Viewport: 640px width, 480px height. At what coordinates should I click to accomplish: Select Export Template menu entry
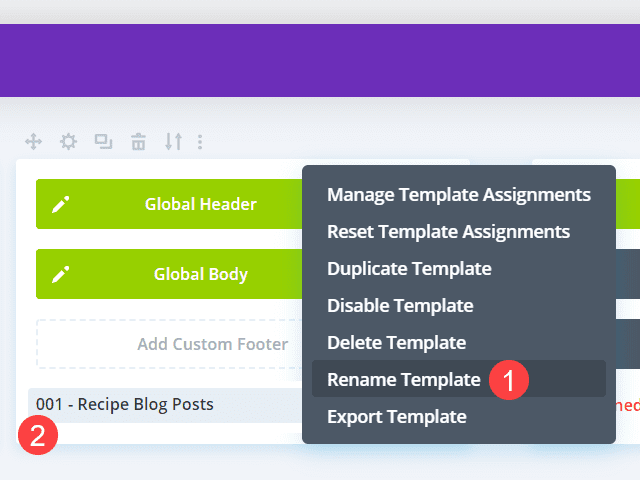[x=396, y=416]
